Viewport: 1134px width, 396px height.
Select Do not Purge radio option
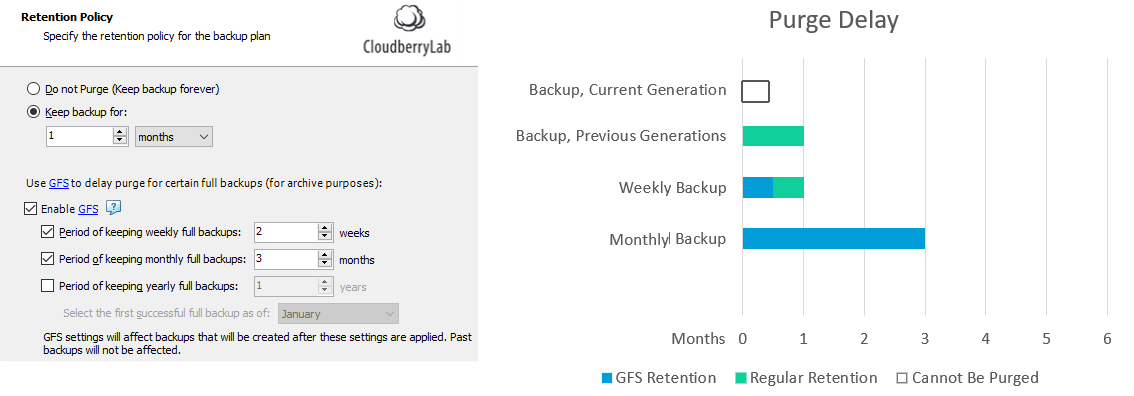click(33, 89)
